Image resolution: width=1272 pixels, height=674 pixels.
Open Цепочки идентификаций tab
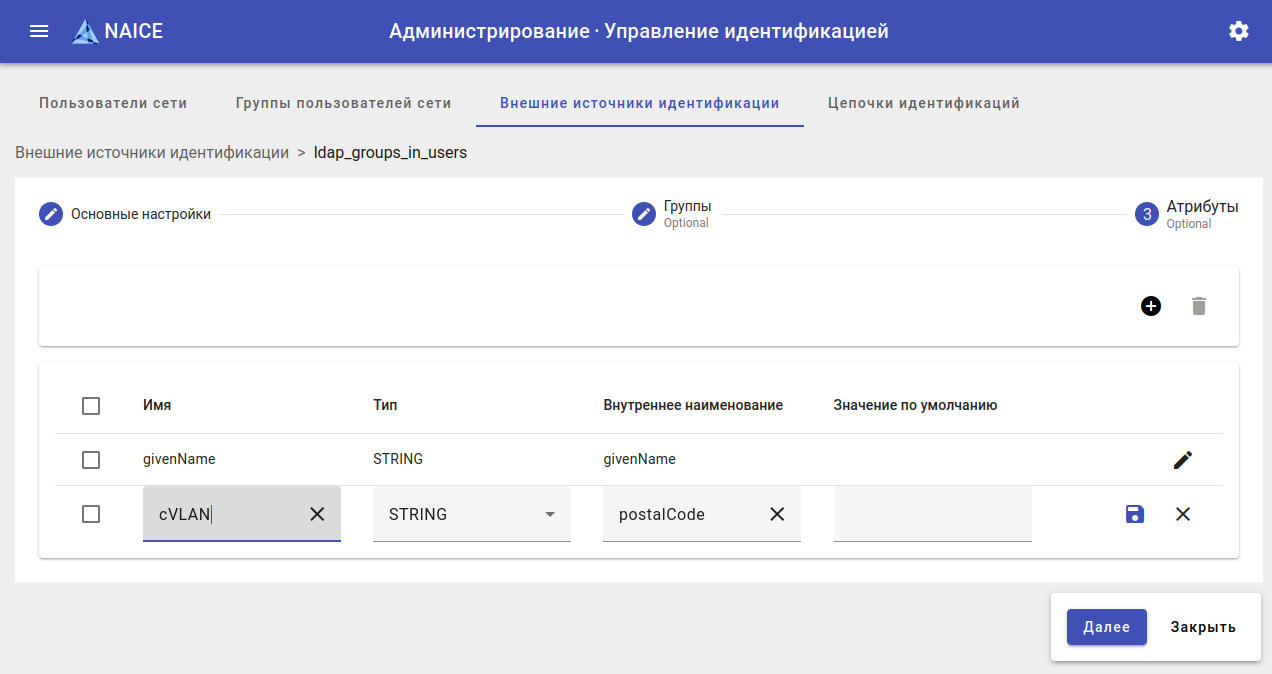tap(924, 103)
